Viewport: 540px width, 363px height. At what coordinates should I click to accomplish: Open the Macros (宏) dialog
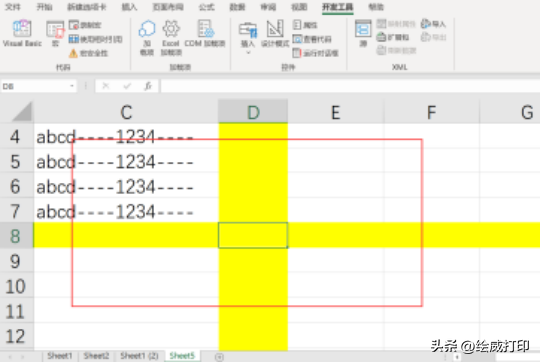[x=55, y=33]
